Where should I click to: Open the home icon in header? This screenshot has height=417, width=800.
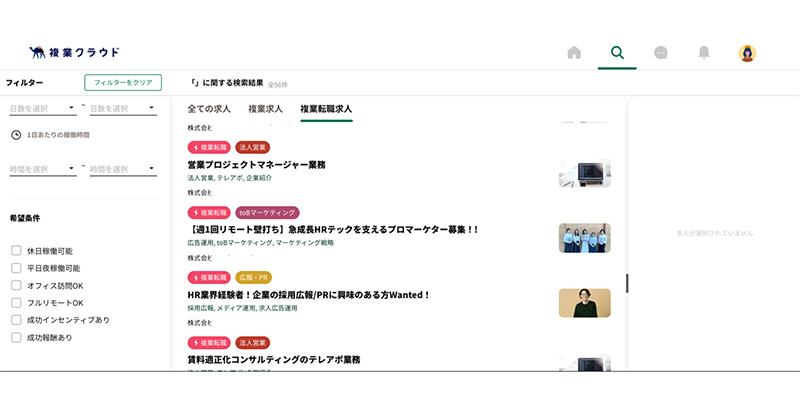click(574, 53)
